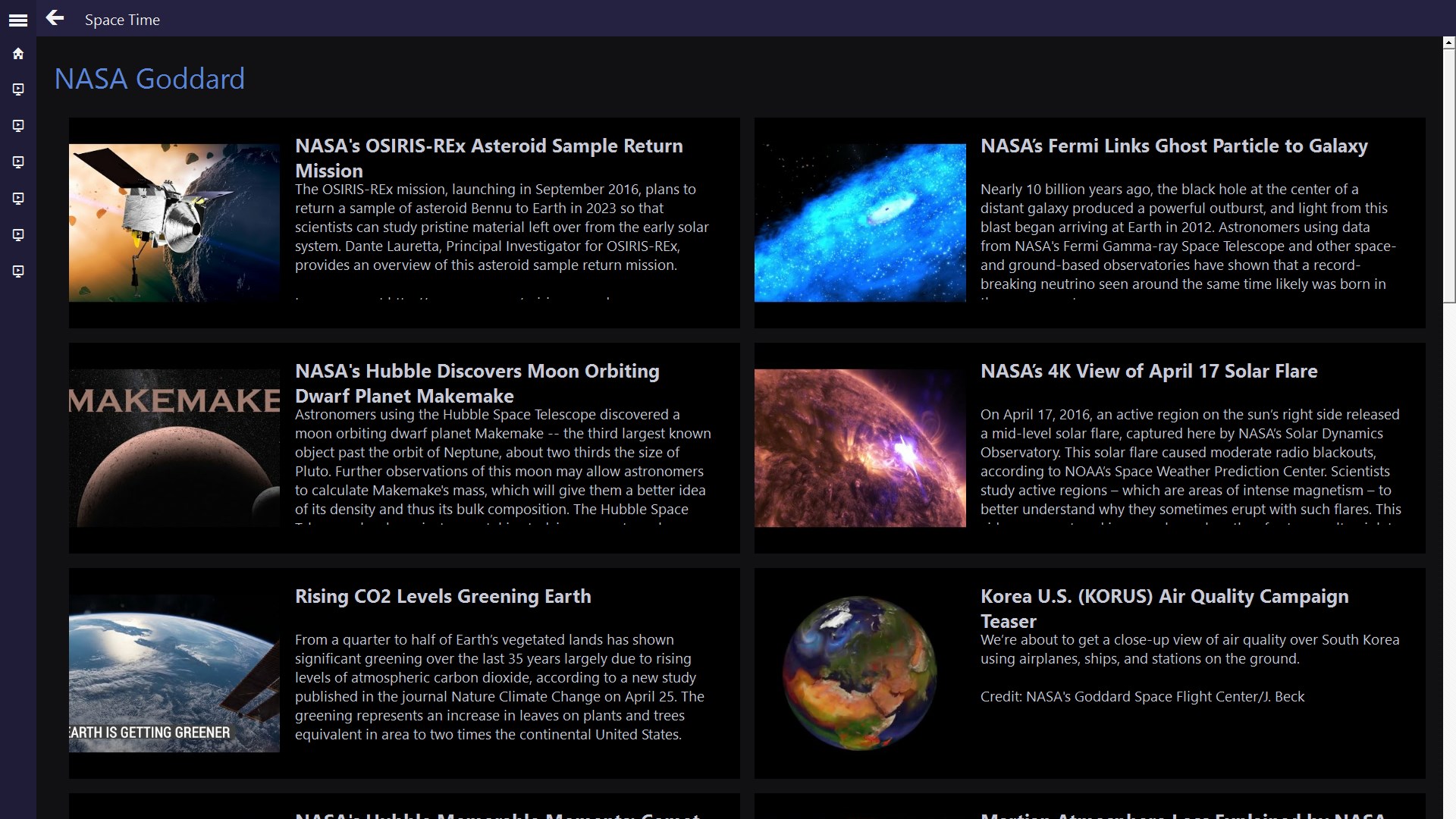Viewport: 1456px width, 819px height.
Task: Open the first video channel sidebar icon
Action: [18, 89]
